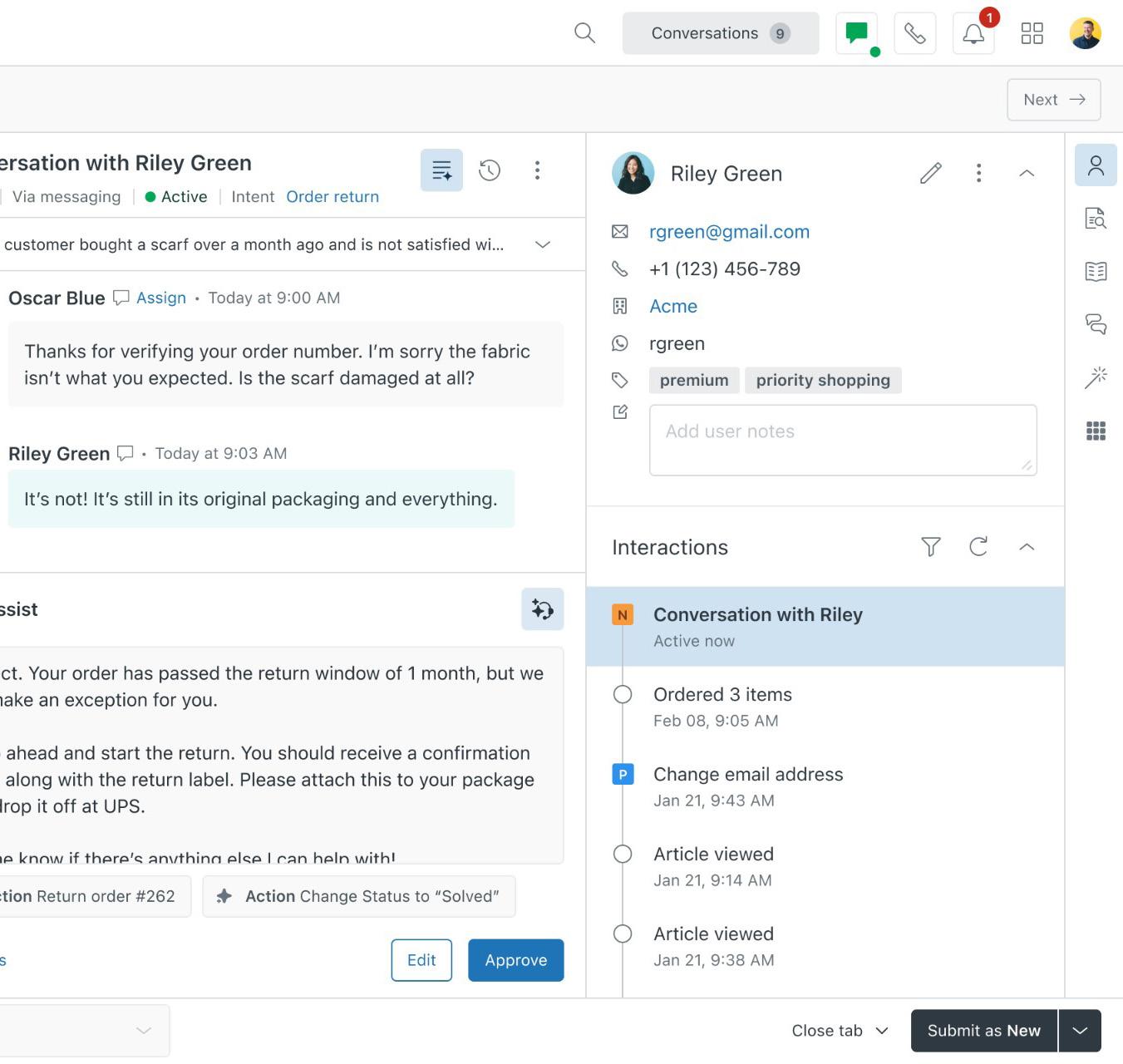This screenshot has height=1064, width=1123.
Task: Click the auto assist sparkle button
Action: point(543,609)
